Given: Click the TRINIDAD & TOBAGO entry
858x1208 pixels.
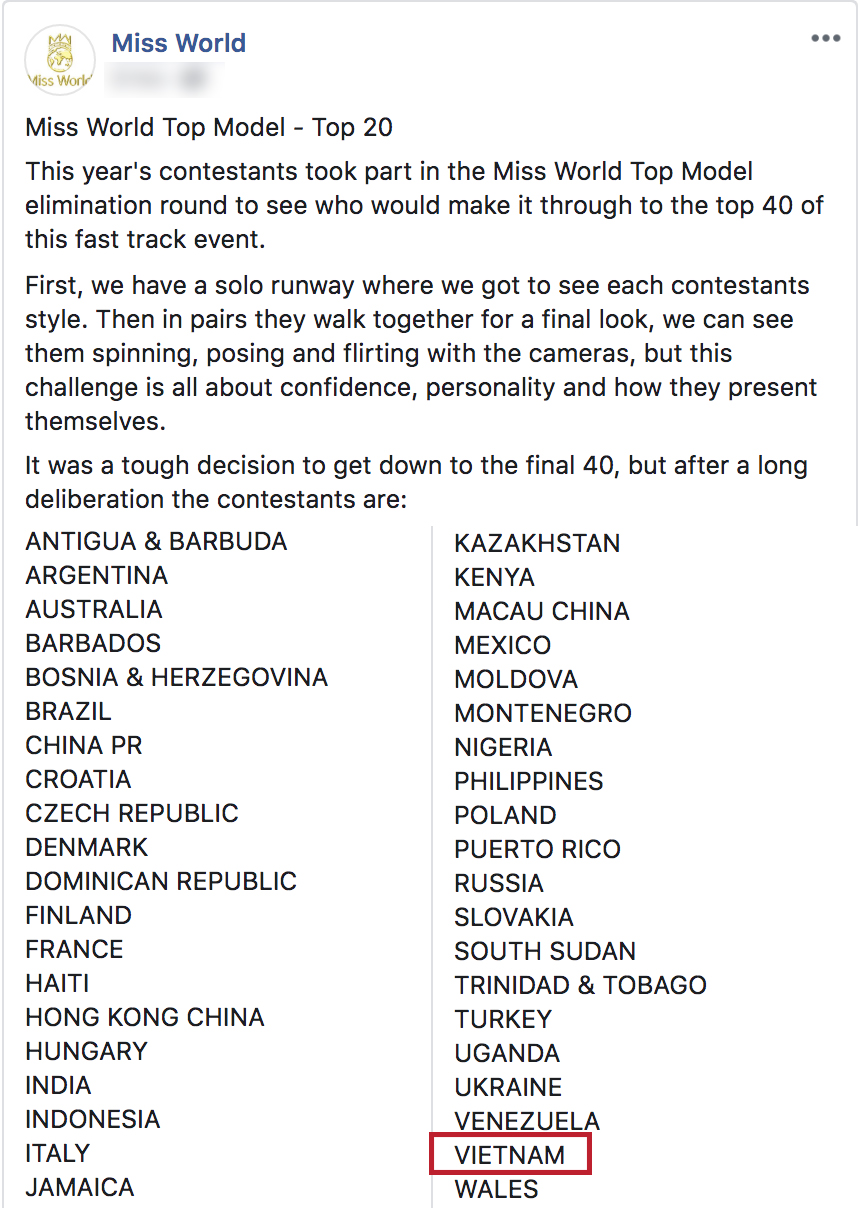Looking at the screenshot, I should (x=580, y=985).
